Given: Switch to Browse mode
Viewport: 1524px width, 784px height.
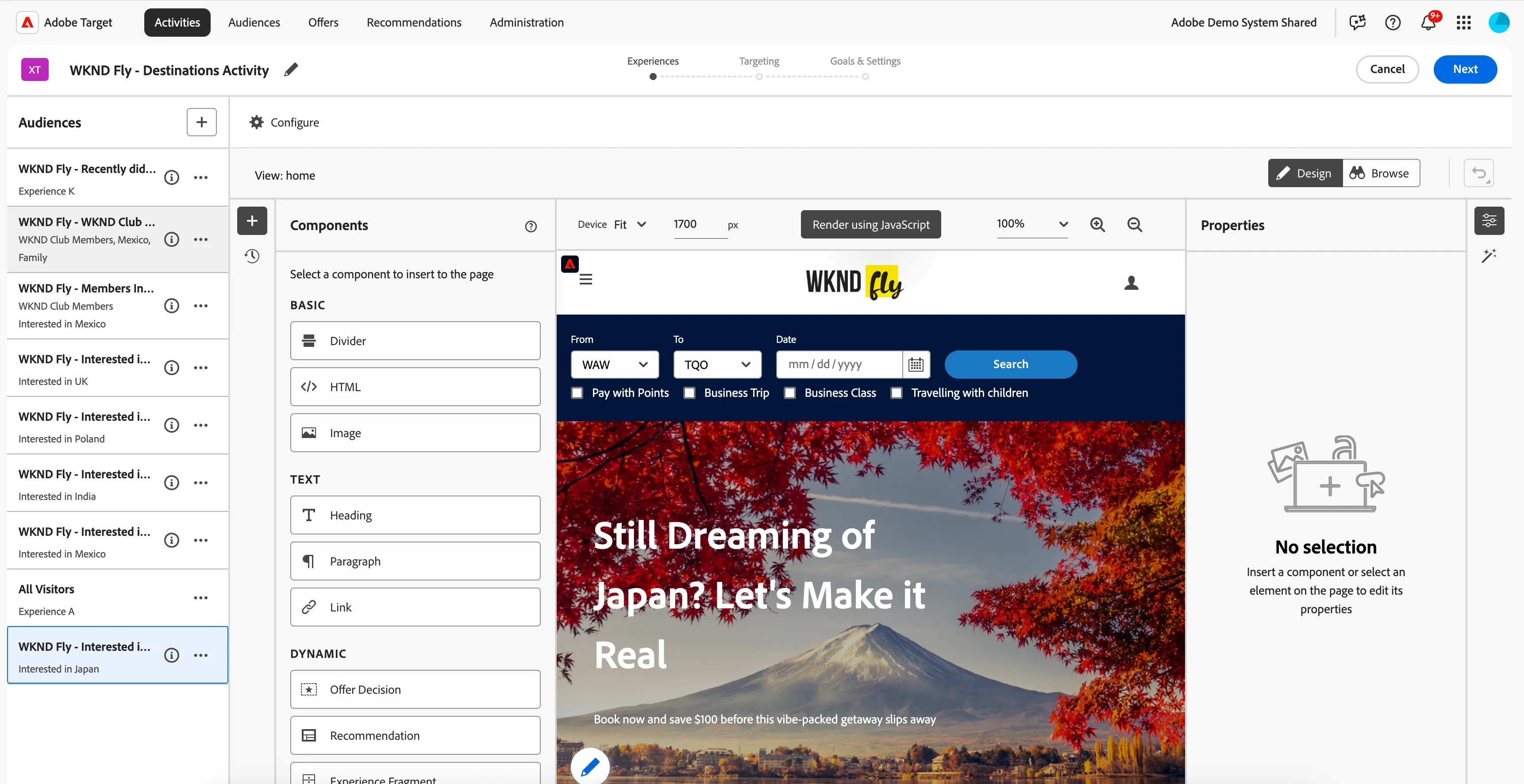Looking at the screenshot, I should point(1381,173).
